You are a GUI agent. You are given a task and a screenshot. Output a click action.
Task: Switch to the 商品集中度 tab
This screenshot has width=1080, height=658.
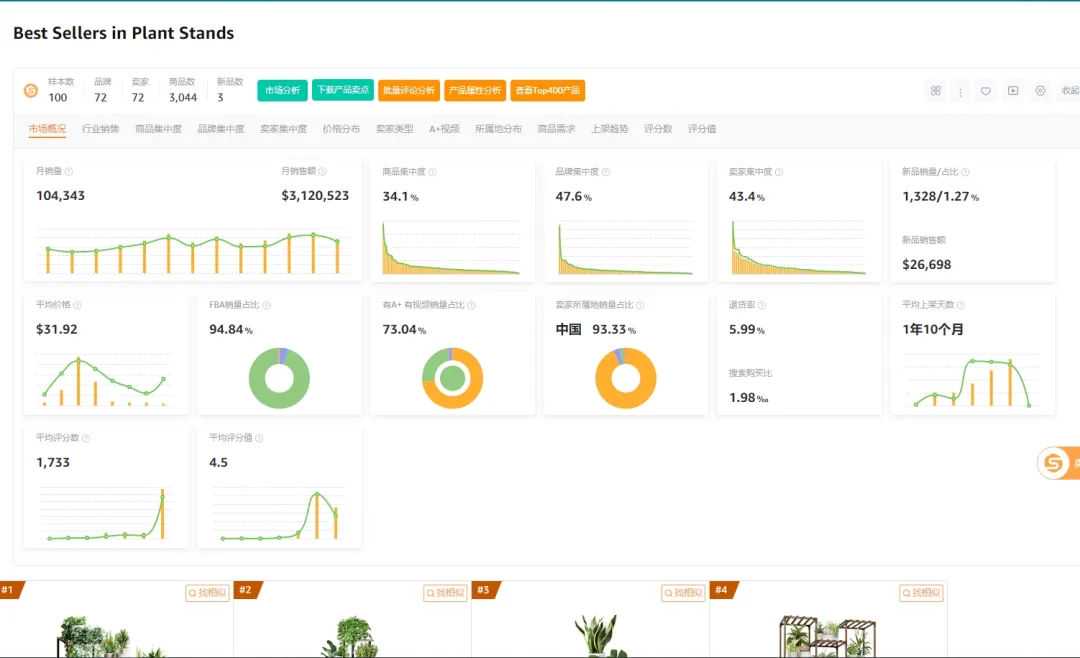point(158,129)
